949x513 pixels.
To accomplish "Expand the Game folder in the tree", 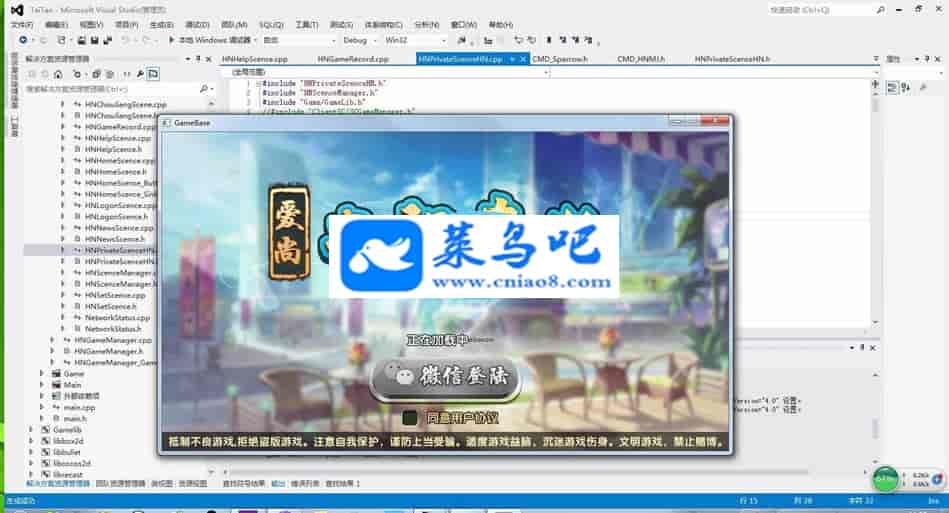I will pos(41,373).
